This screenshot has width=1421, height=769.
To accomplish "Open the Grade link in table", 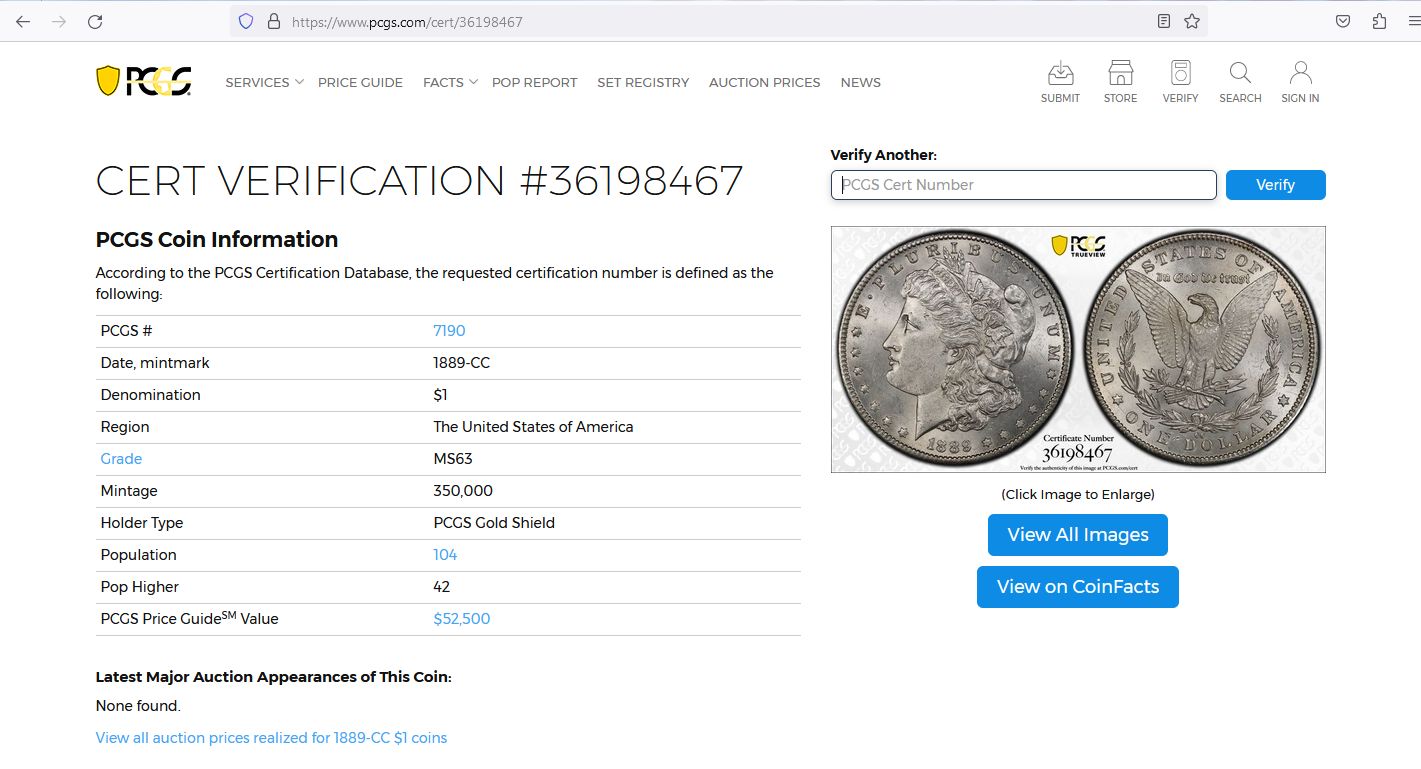I will [121, 459].
